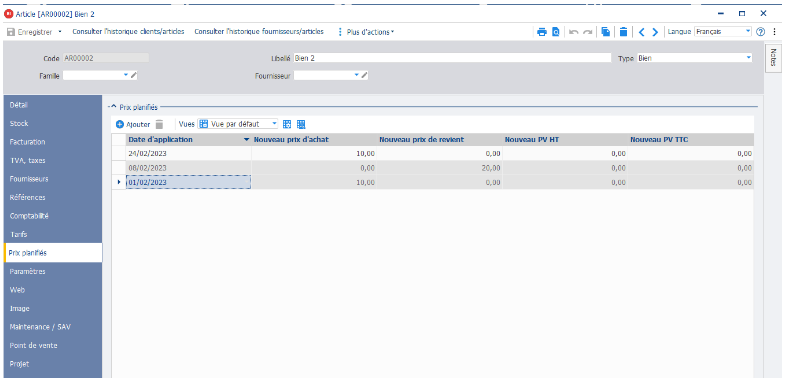Delete the article with the toolbar trash icon

tap(623, 32)
